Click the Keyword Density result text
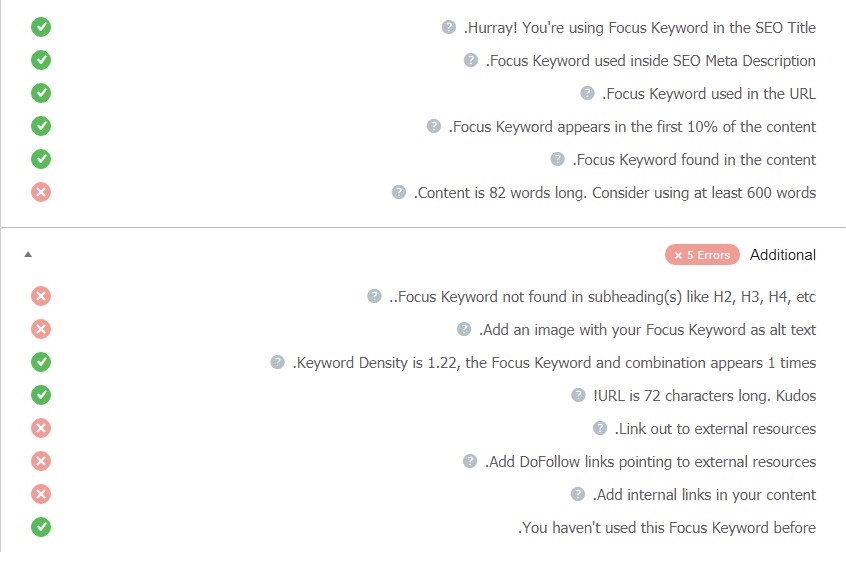 pyautogui.click(x=554, y=363)
